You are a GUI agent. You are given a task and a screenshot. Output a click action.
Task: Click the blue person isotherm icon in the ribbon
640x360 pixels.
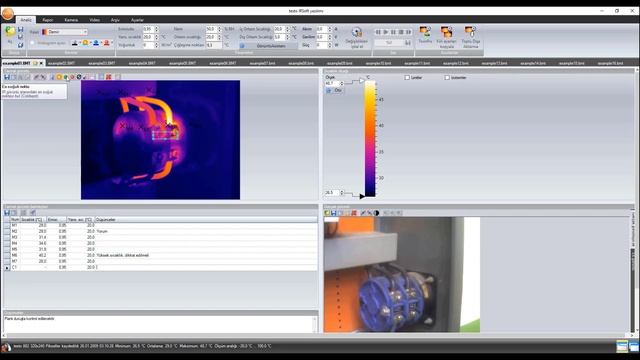coord(96,42)
